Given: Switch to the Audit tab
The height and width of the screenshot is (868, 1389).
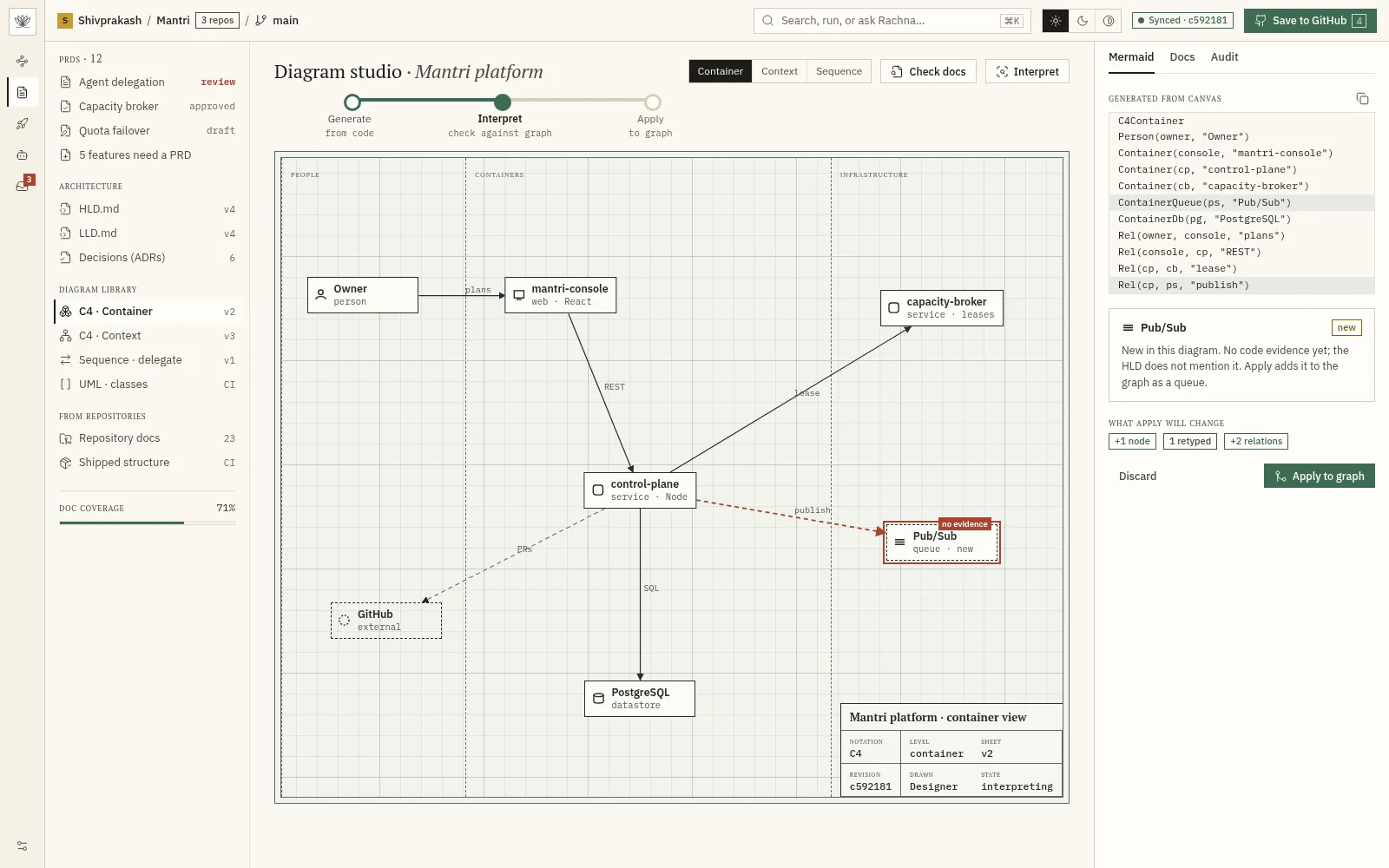Looking at the screenshot, I should tap(1224, 57).
